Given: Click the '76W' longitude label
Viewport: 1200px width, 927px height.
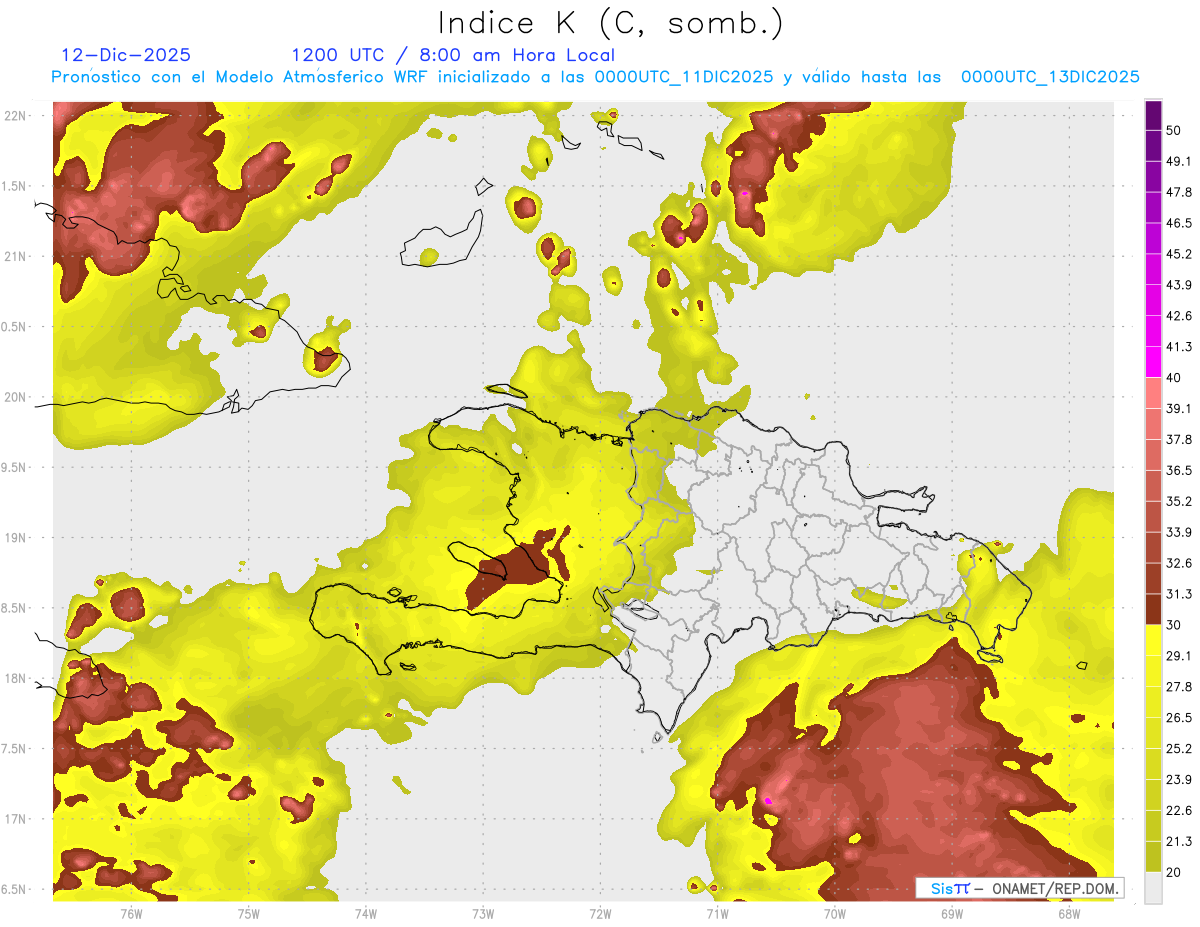Looking at the screenshot, I should pos(131,913).
